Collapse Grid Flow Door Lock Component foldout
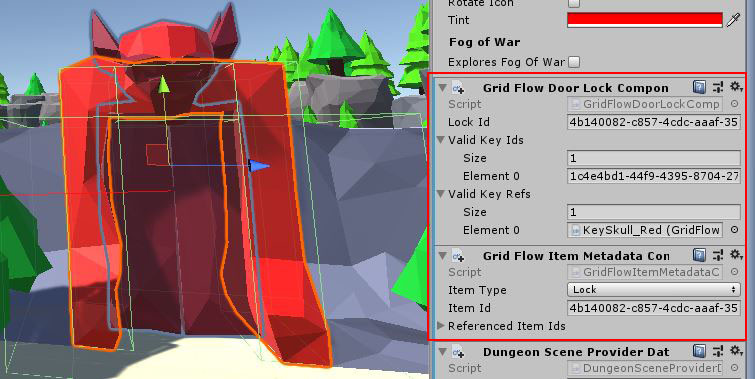The width and height of the screenshot is (755, 379). point(443,88)
